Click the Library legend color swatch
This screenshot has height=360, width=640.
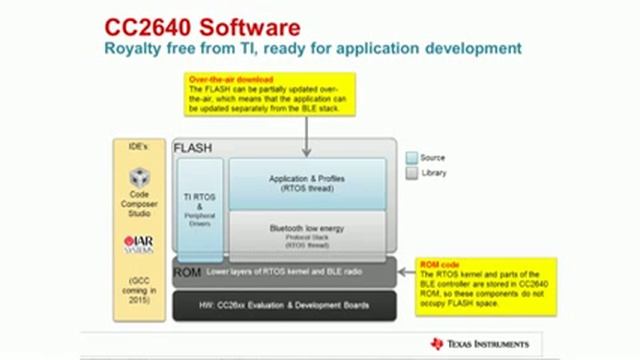[x=412, y=173]
